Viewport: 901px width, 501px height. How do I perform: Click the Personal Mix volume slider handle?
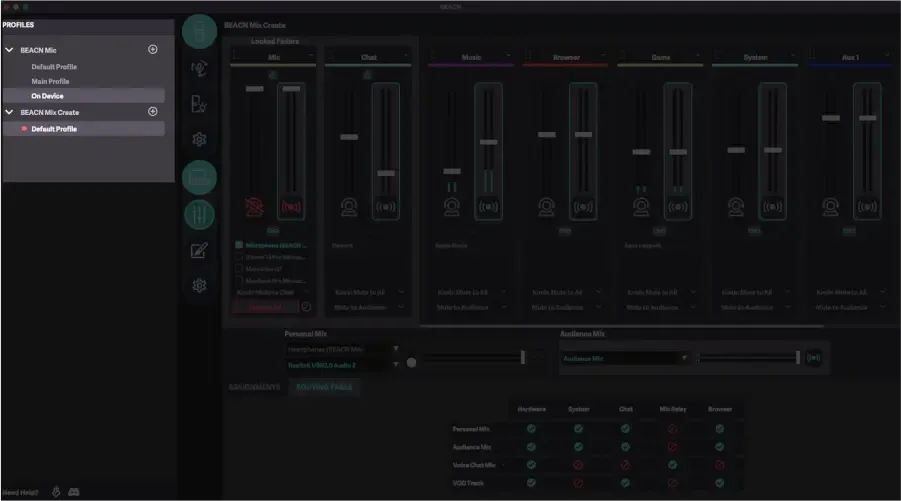coord(522,357)
